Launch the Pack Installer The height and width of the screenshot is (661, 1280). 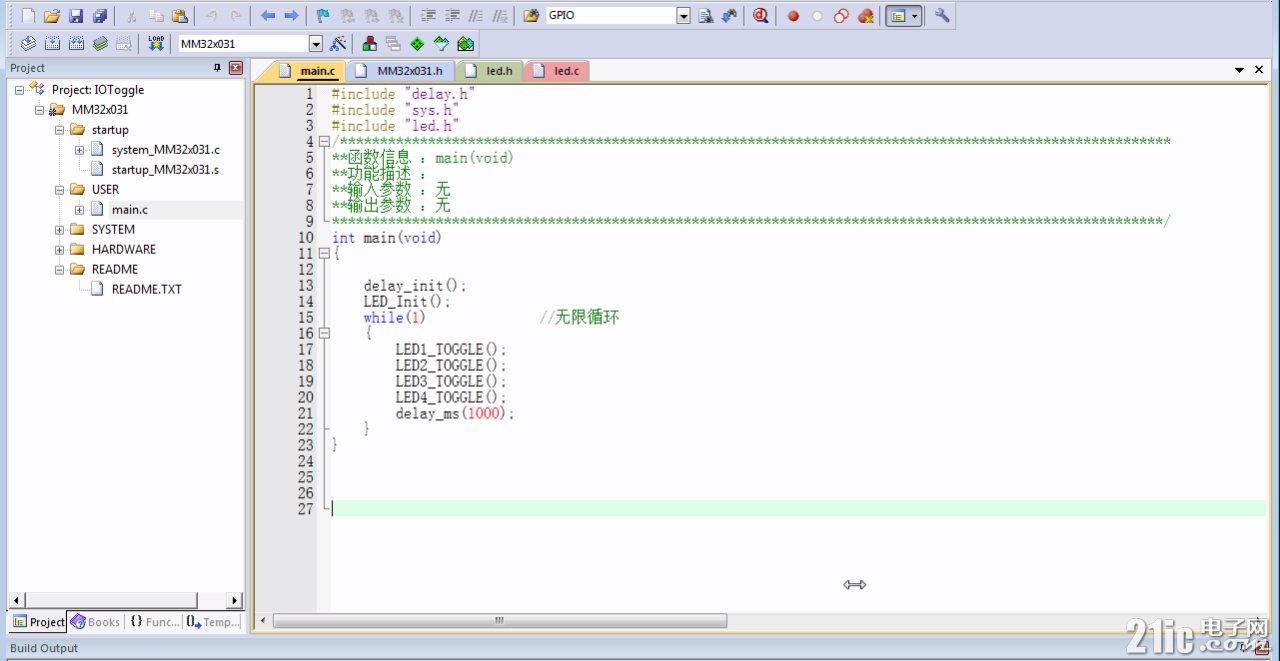[x=465, y=44]
